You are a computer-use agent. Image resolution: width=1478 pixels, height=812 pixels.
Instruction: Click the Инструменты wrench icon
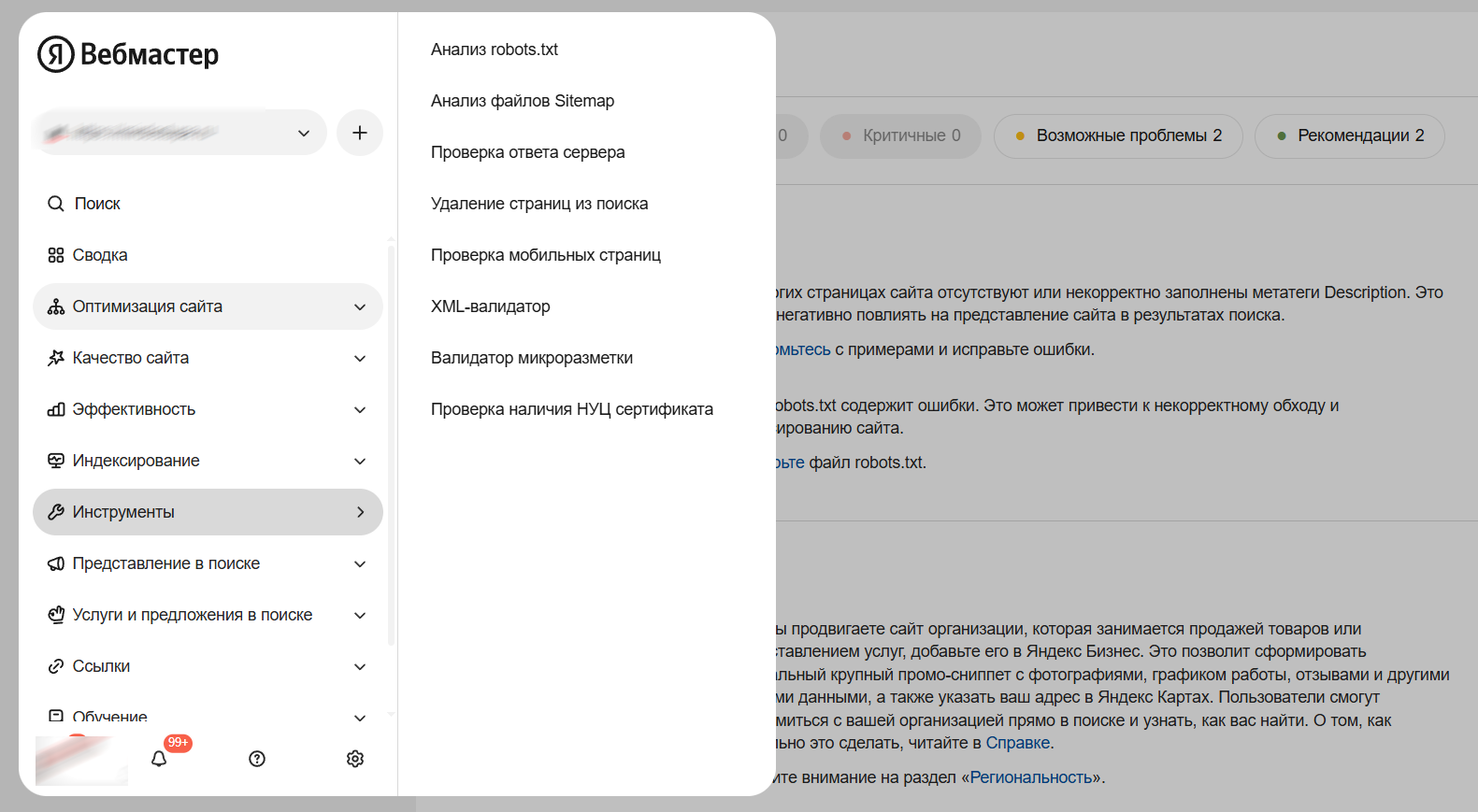[56, 512]
